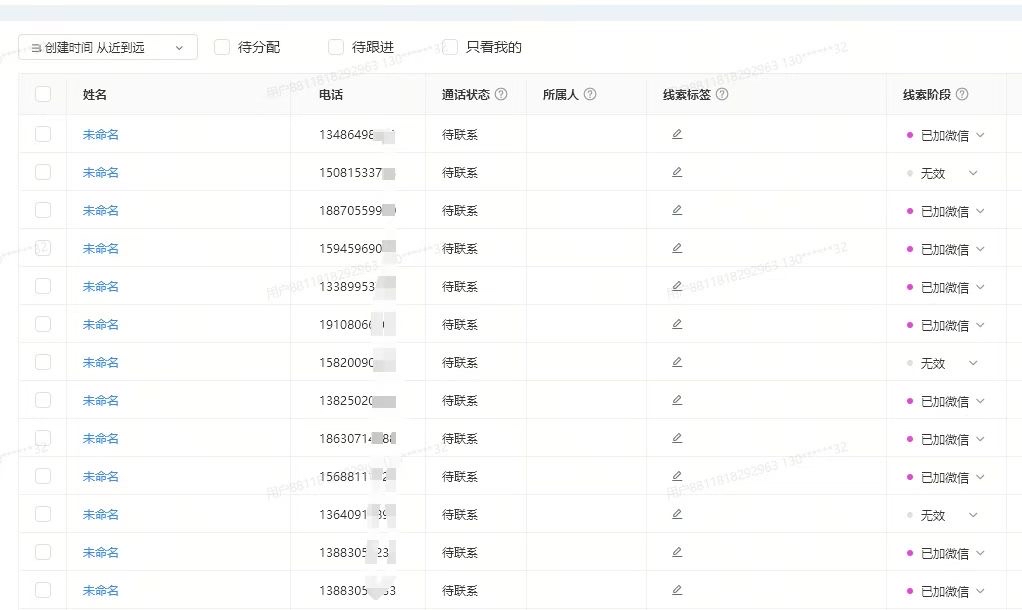
Task: Click the 线索阶段 column header label
Action: pos(927,94)
